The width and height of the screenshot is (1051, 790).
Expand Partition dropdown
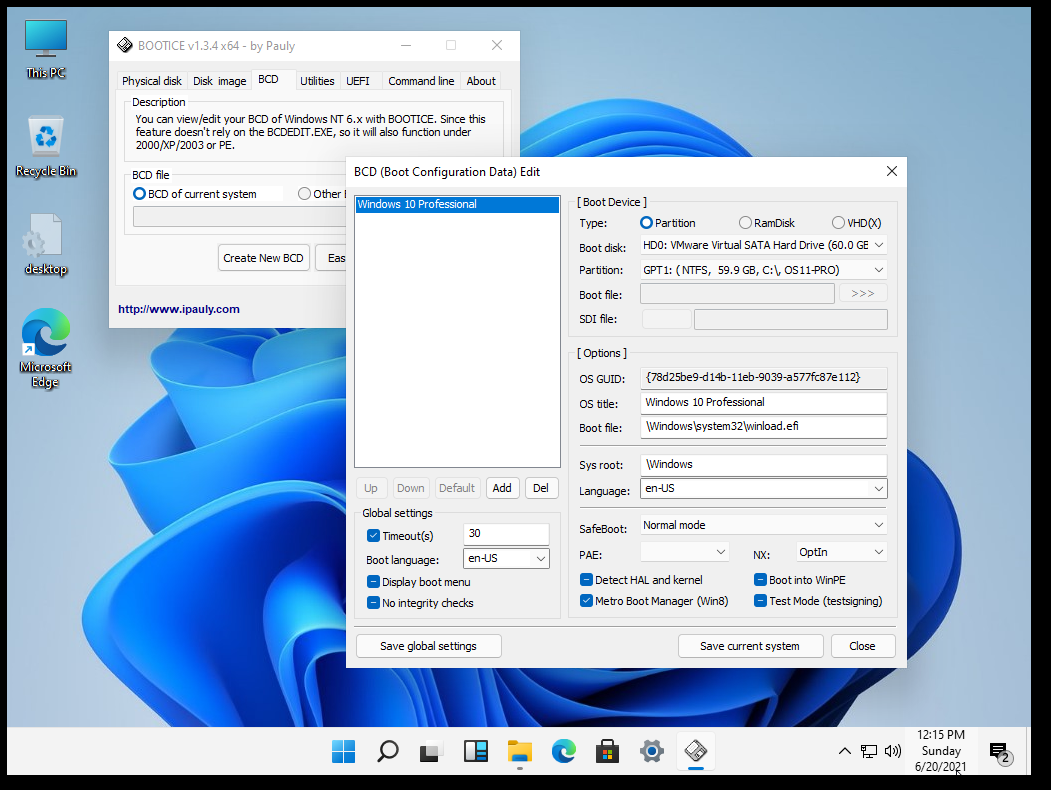pos(879,270)
